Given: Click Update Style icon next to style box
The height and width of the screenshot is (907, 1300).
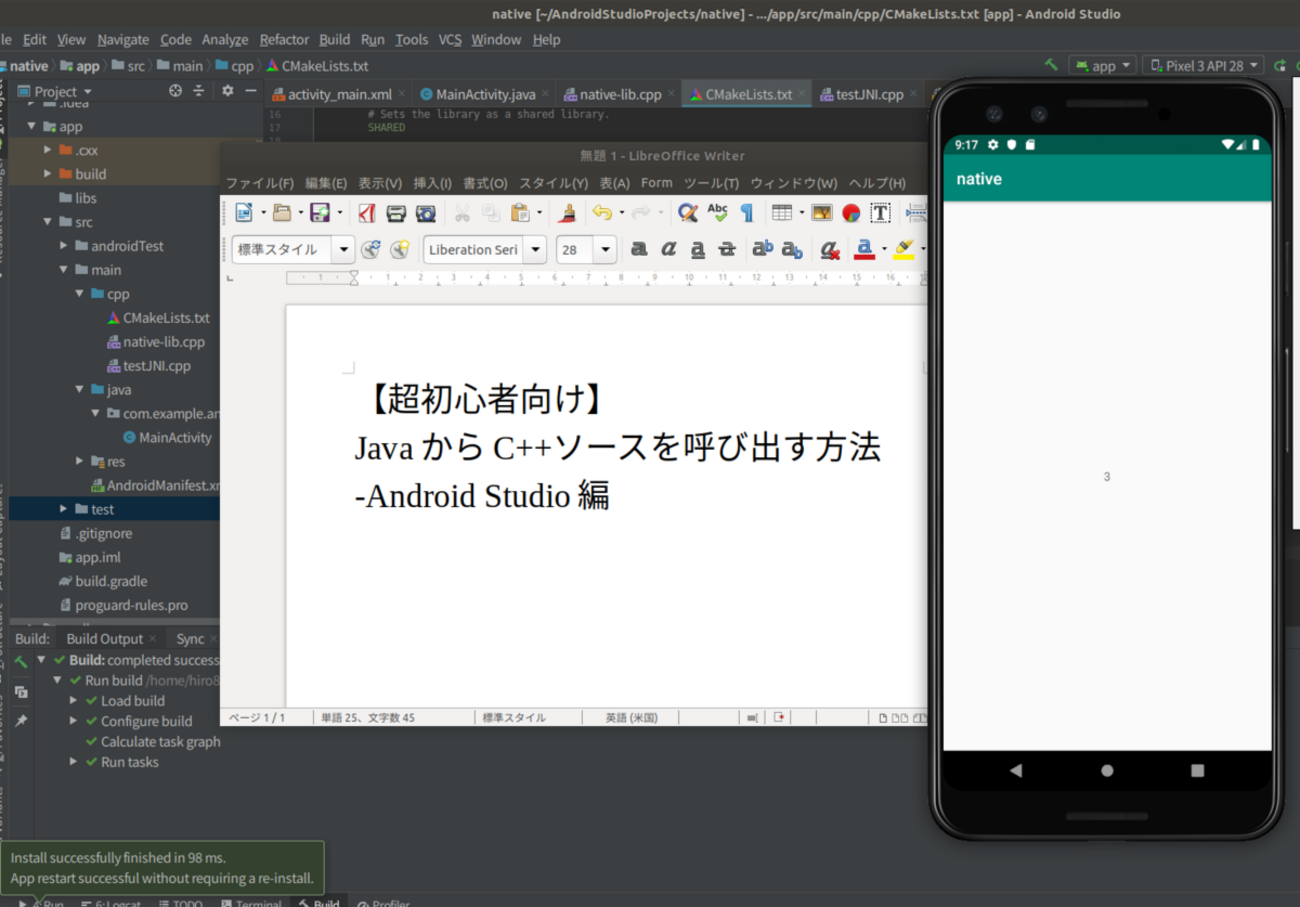Looking at the screenshot, I should point(370,249).
